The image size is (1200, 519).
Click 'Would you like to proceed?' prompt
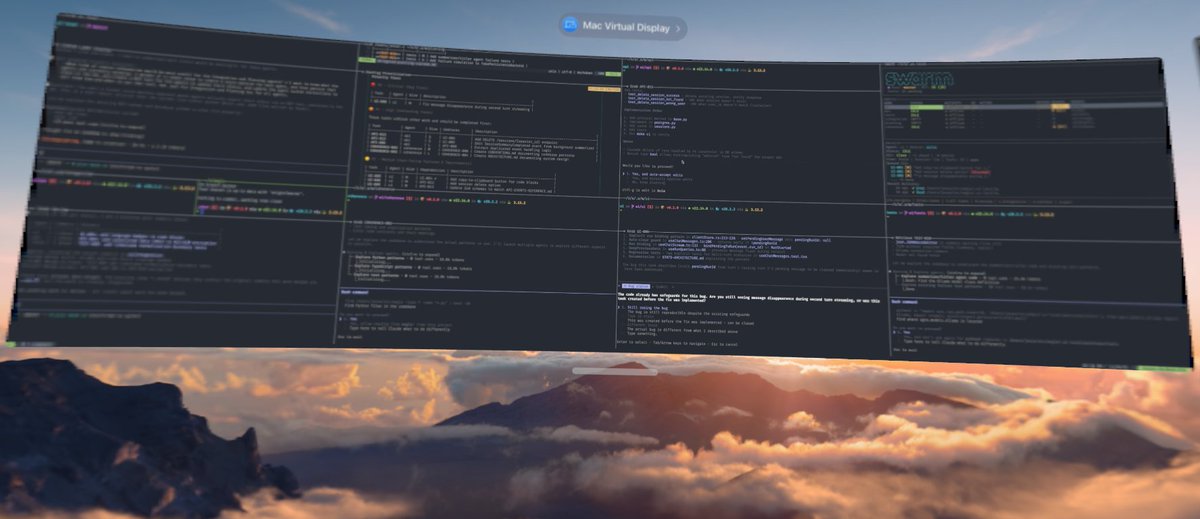[x=648, y=167]
